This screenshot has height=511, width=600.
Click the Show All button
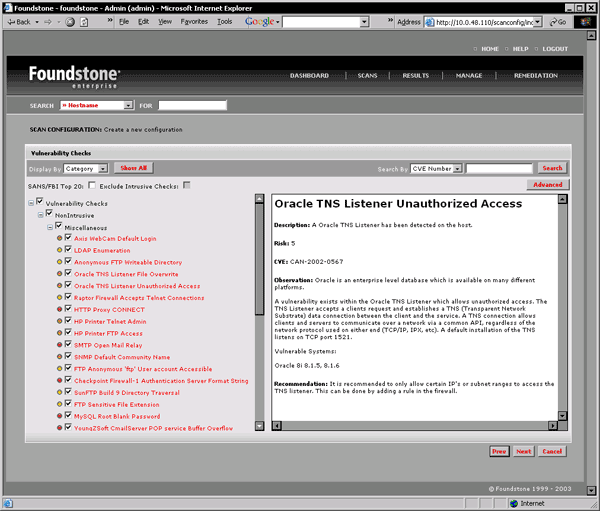[134, 168]
